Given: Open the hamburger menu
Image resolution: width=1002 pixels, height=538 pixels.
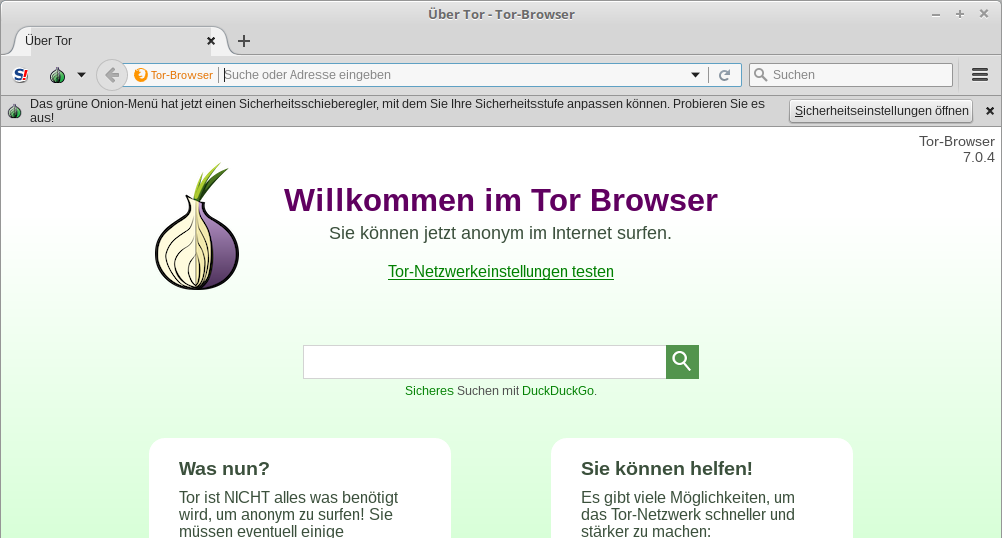Looking at the screenshot, I should point(980,75).
